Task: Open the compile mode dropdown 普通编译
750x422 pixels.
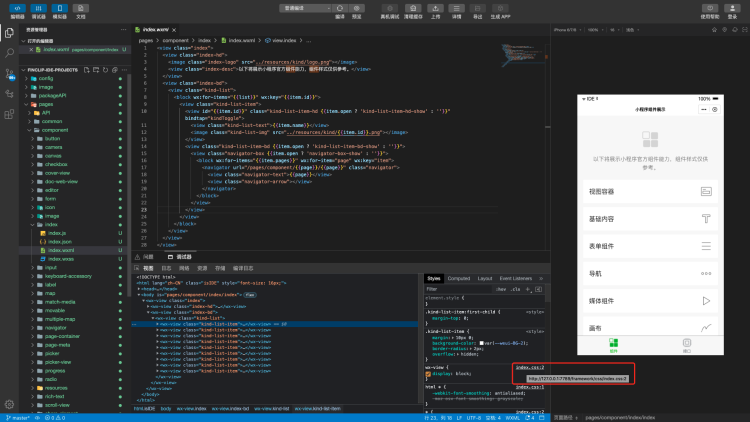Action: click(305, 8)
